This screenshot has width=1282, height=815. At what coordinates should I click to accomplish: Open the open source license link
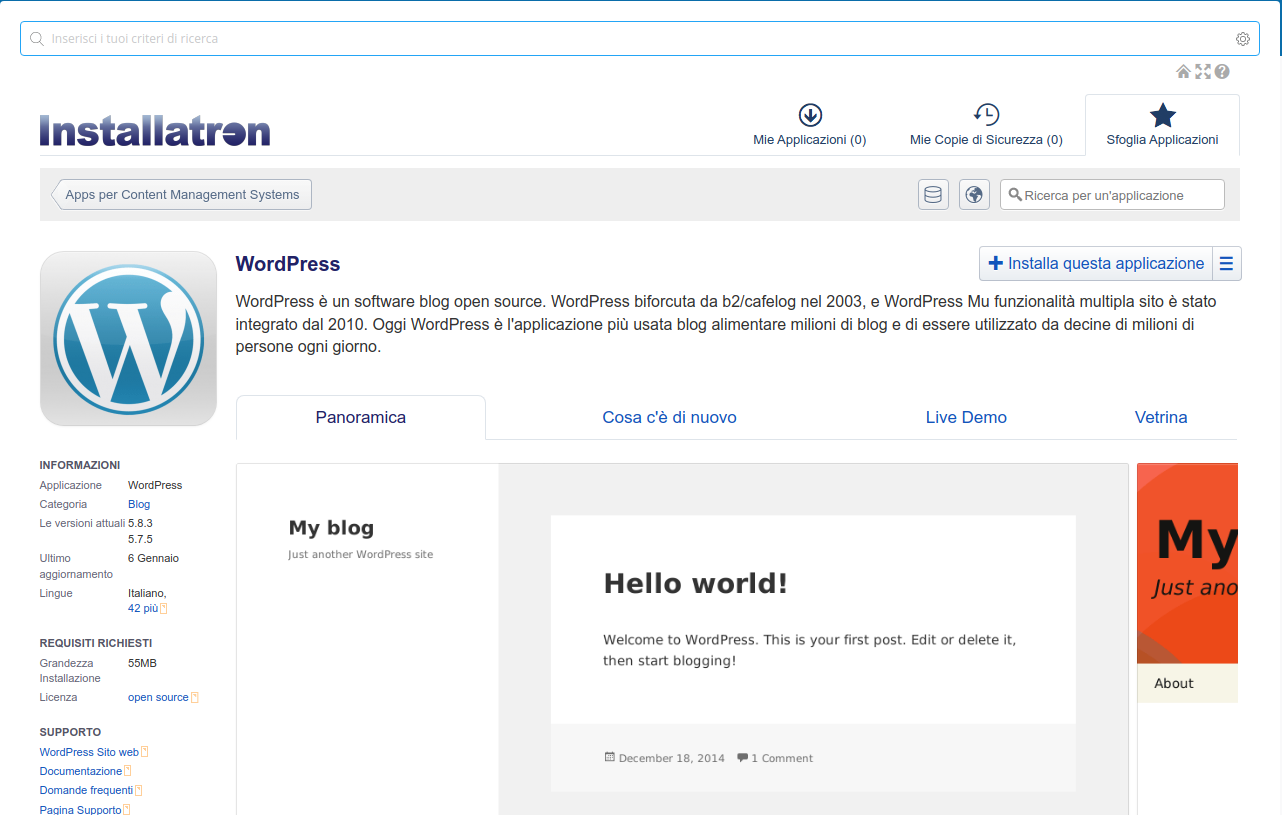pos(158,697)
